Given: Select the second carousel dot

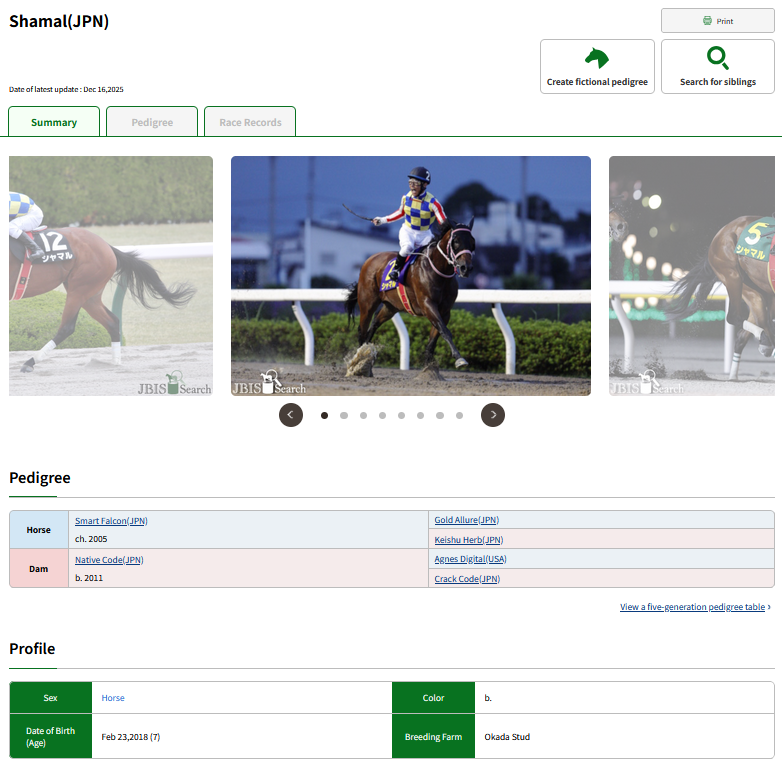Looking at the screenshot, I should pos(344,415).
